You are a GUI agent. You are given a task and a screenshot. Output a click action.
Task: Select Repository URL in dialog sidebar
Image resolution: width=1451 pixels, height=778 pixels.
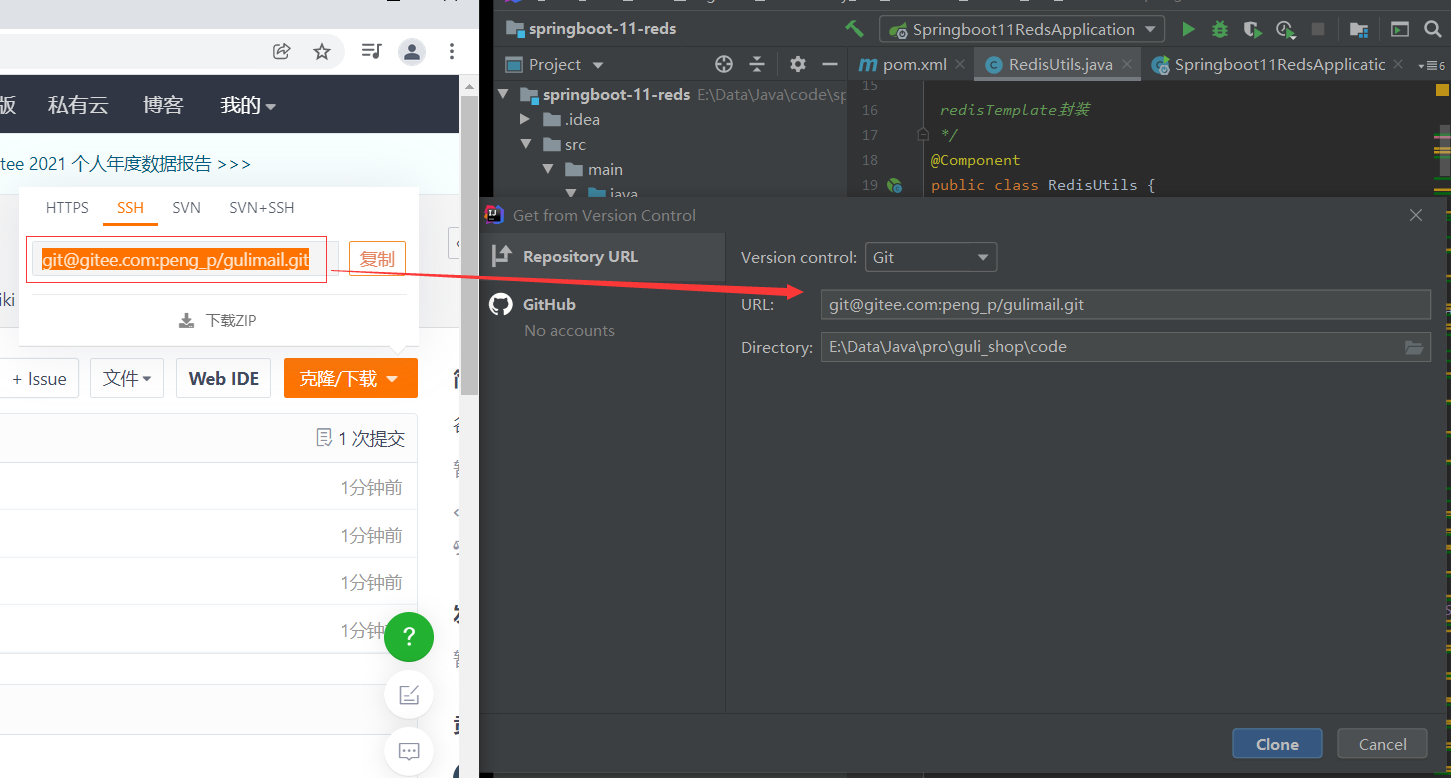coord(602,256)
